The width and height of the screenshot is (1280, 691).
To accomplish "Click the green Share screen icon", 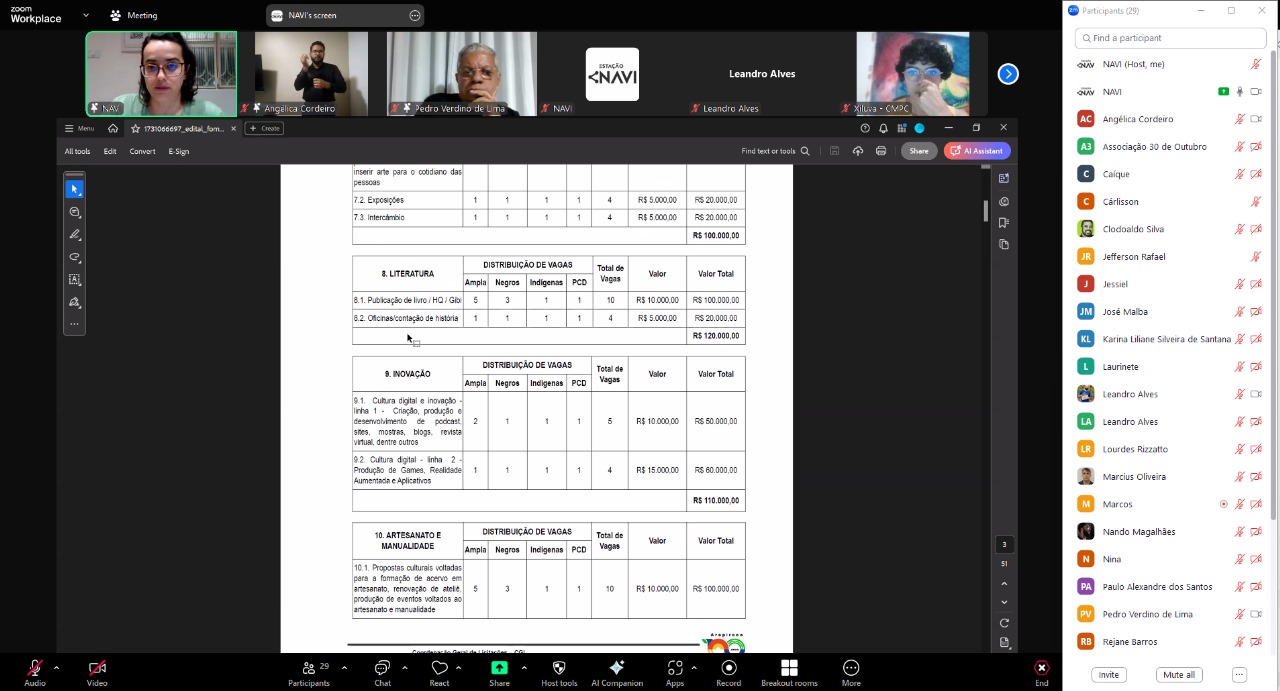I will pyautogui.click(x=499, y=669).
